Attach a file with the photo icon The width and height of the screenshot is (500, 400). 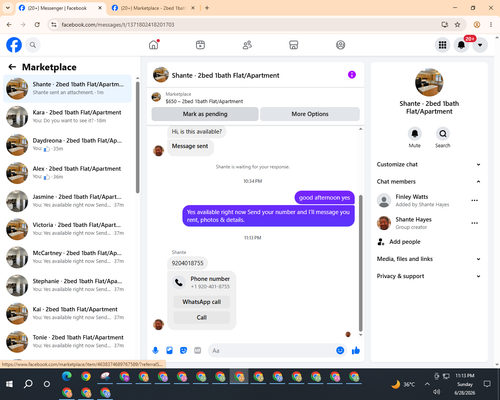(x=169, y=350)
